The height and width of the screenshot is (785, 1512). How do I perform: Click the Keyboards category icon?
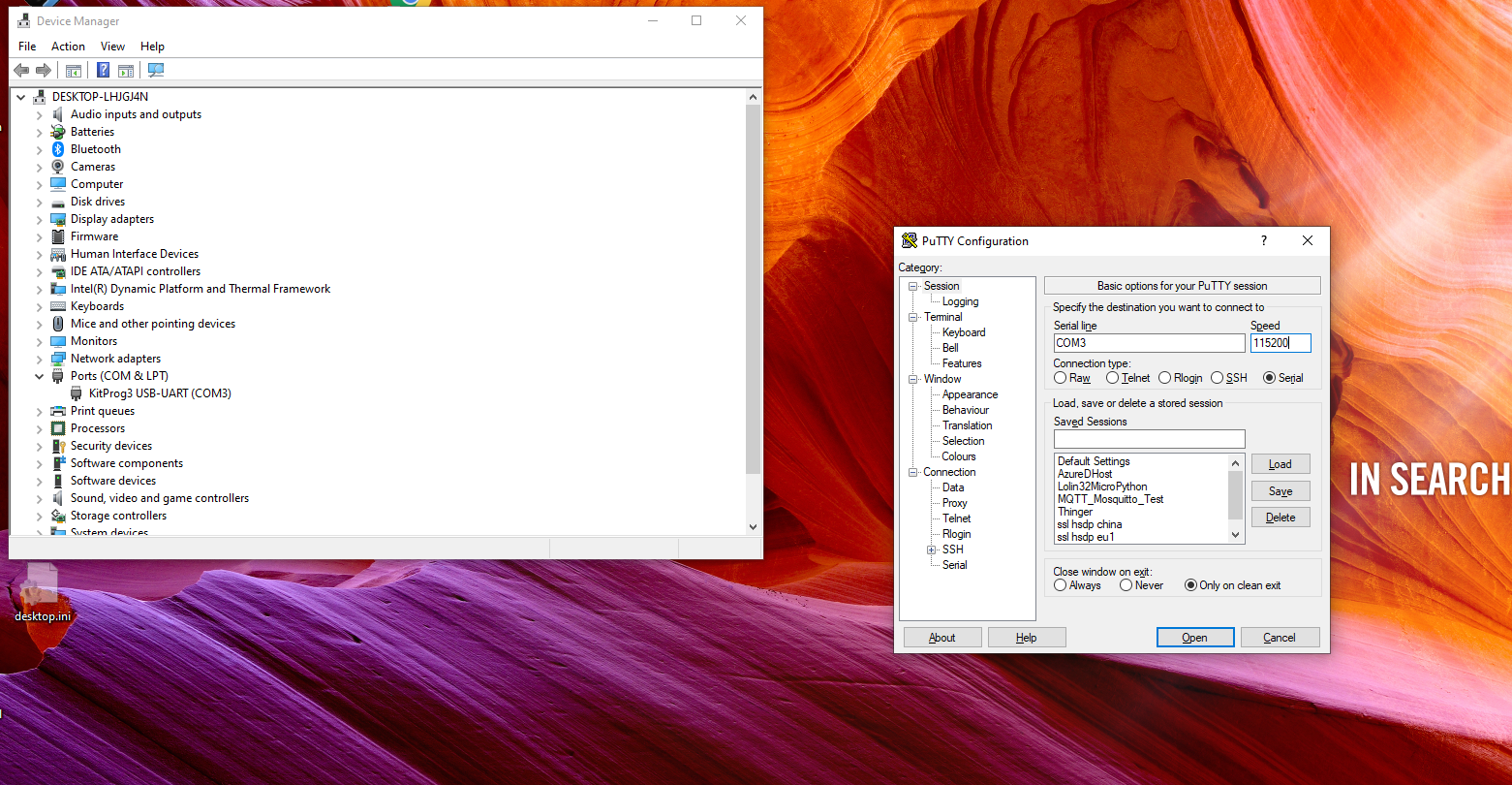pos(58,306)
